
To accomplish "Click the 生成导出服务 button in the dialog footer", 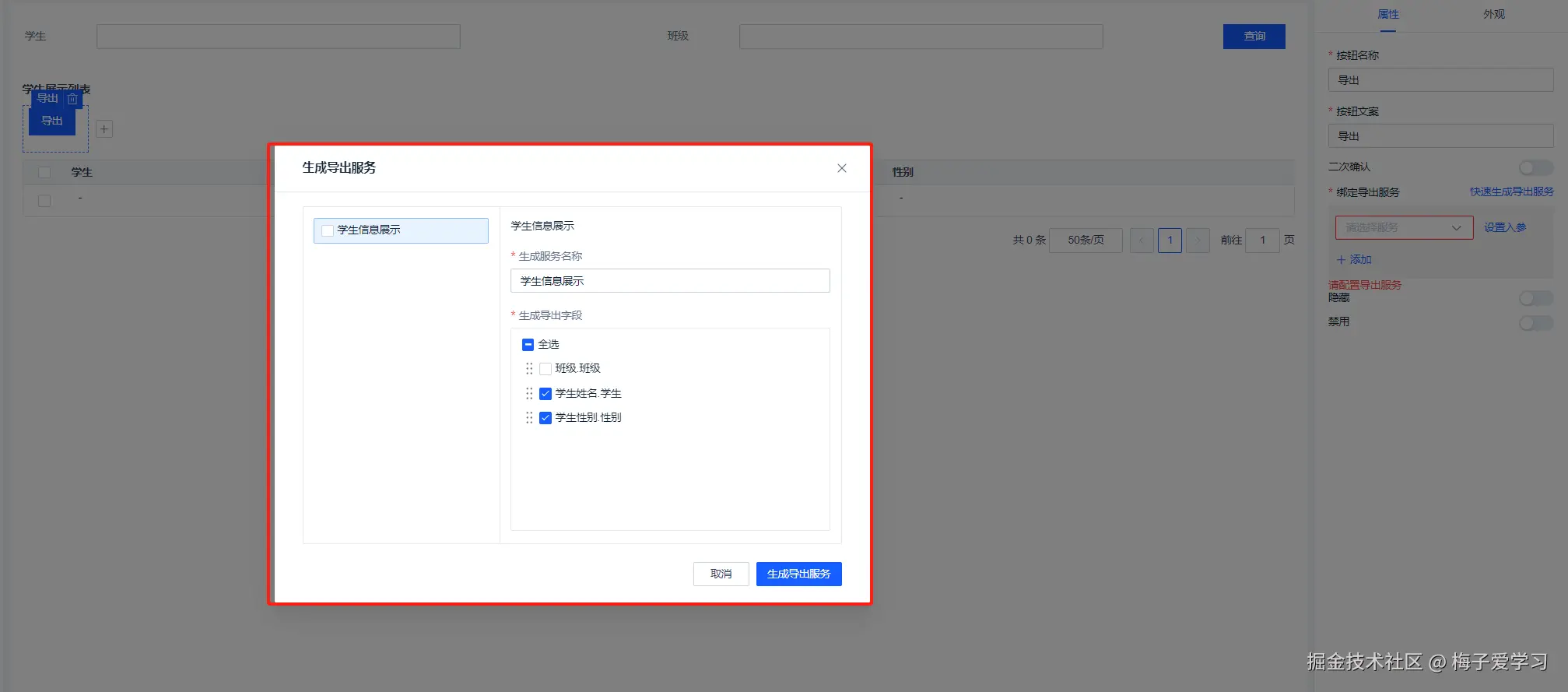I will 799,574.
